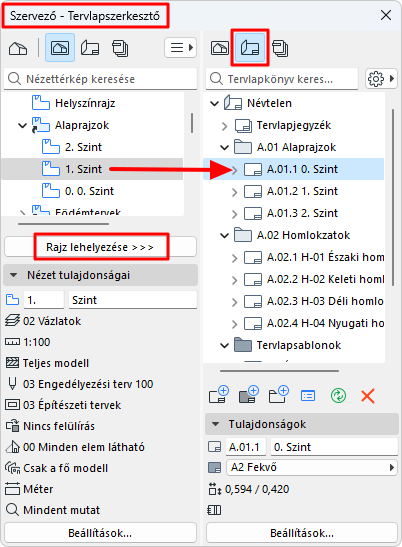
Task: Collapse the A.01 Alaprajzok folder
Action: click(224, 148)
